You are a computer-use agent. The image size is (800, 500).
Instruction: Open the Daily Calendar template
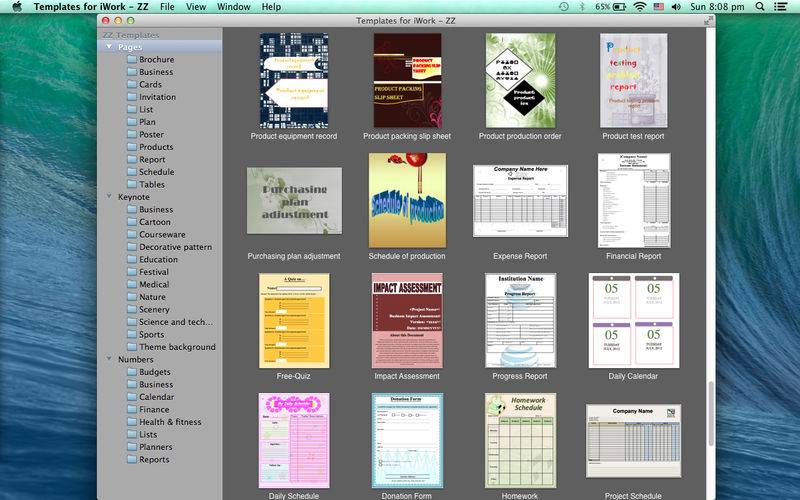[x=634, y=320]
